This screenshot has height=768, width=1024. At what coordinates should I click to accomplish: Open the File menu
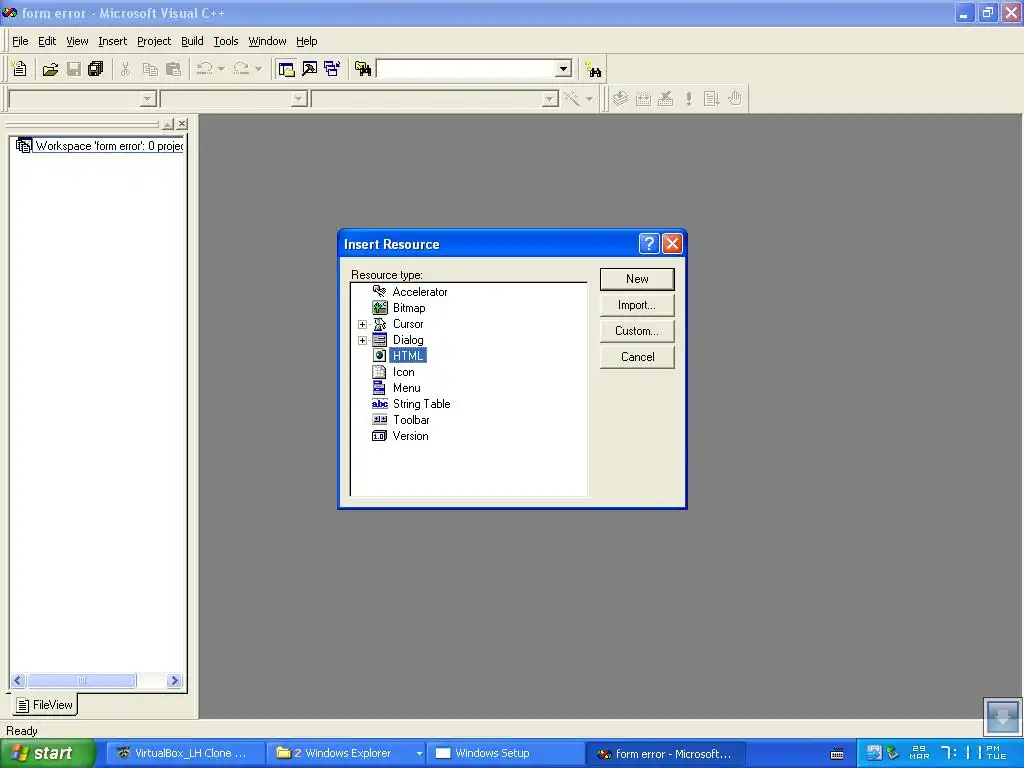click(20, 41)
